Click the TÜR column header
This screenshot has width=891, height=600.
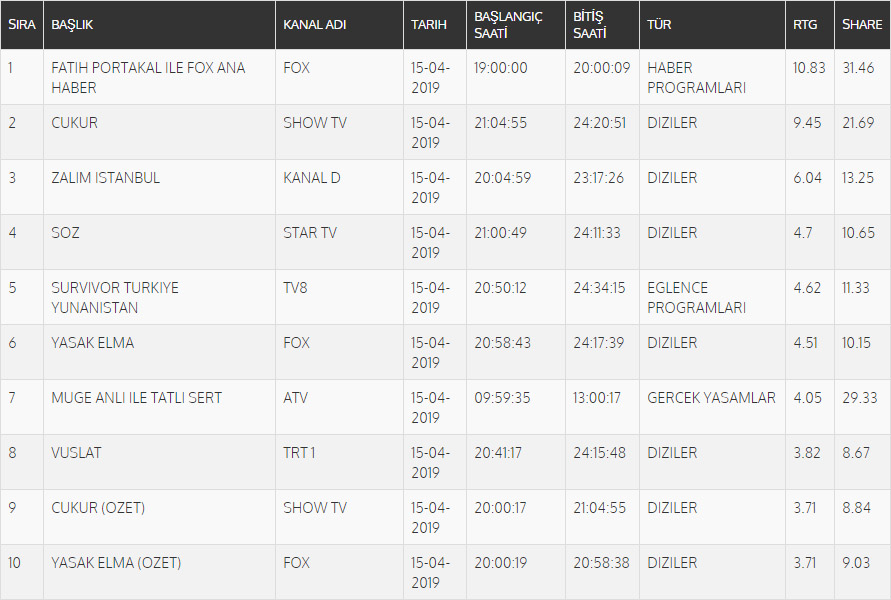659,25
